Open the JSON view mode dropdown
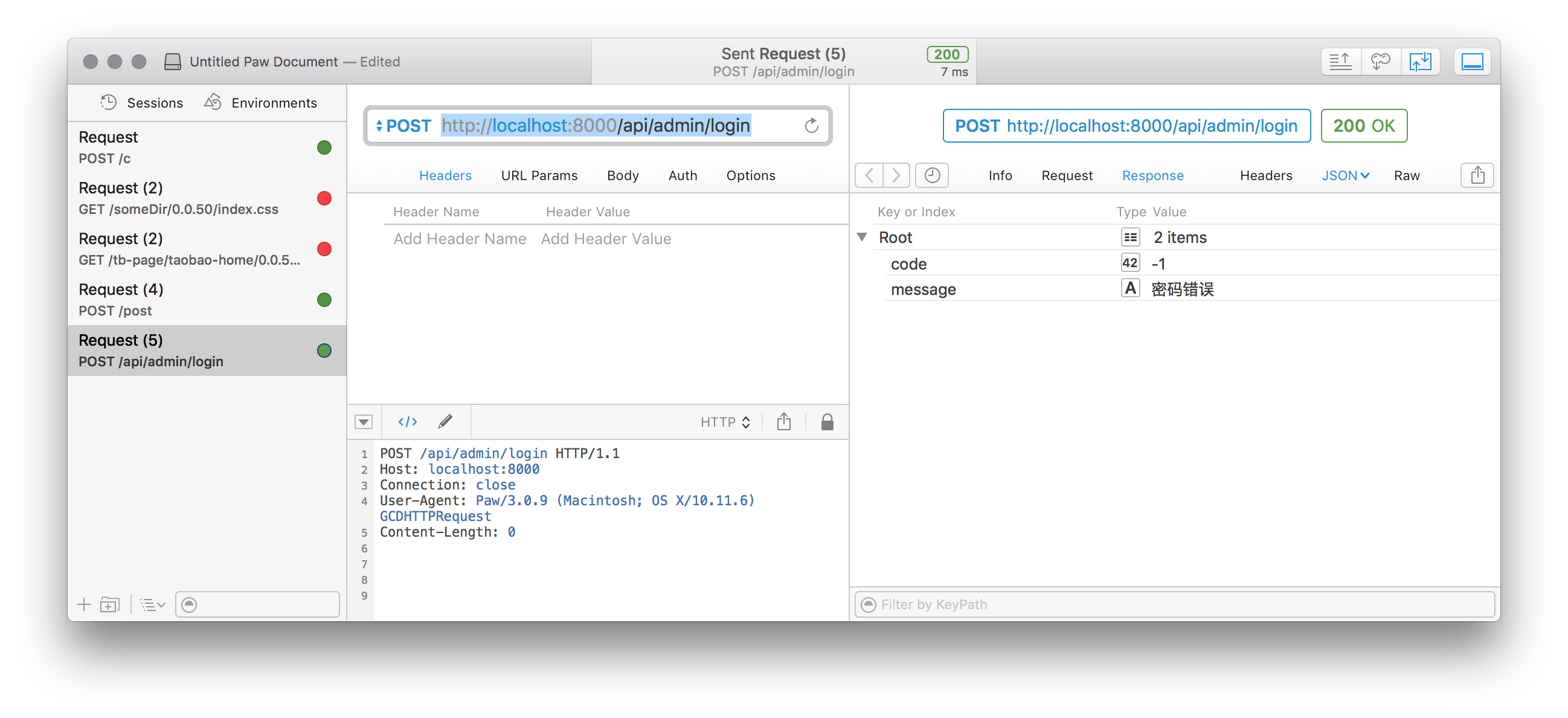Screen dimensions: 1568x718 tap(1346, 175)
